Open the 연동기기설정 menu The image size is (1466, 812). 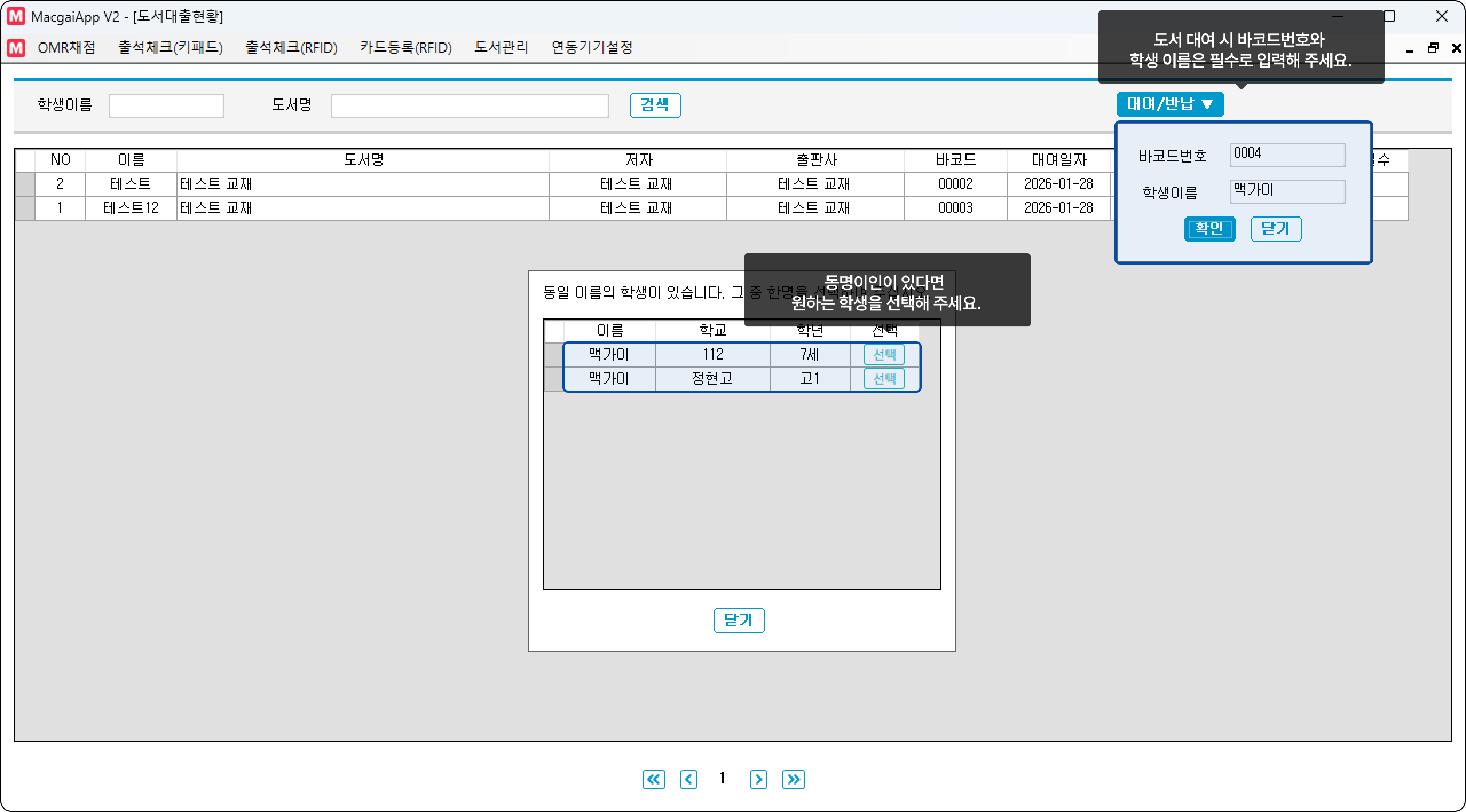click(592, 48)
